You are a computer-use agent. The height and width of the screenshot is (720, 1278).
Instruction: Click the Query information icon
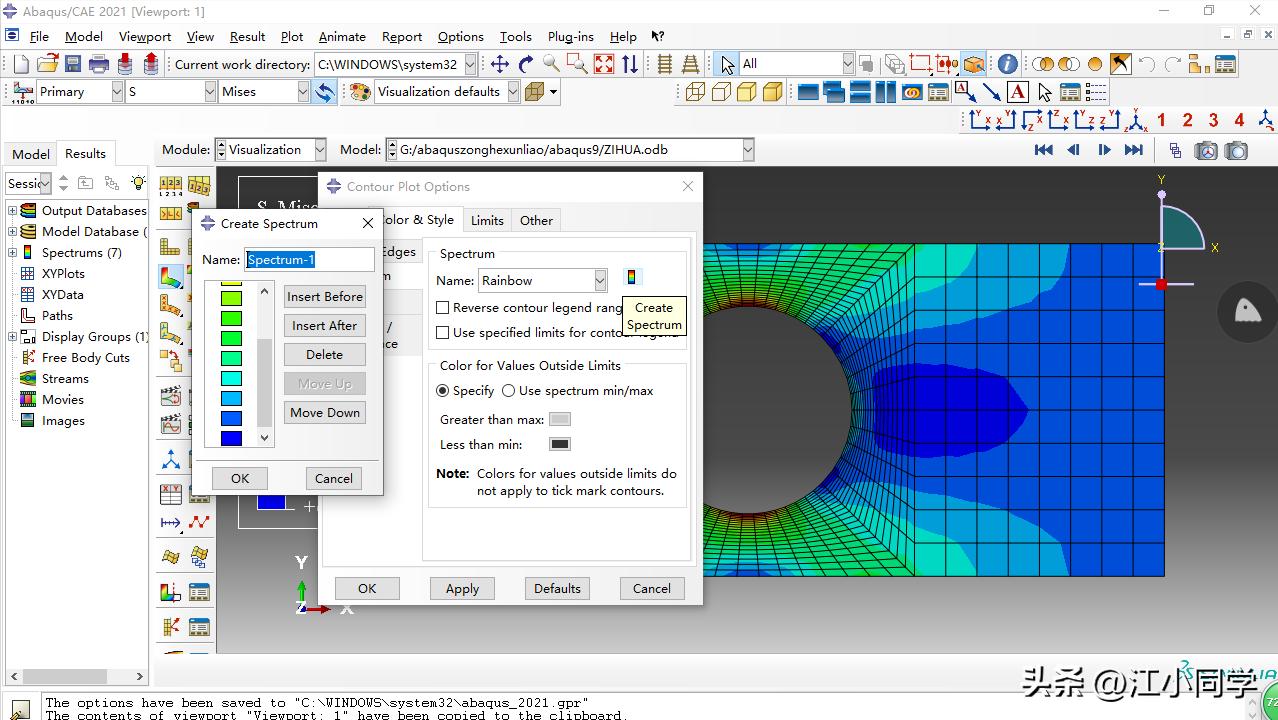click(x=1007, y=64)
